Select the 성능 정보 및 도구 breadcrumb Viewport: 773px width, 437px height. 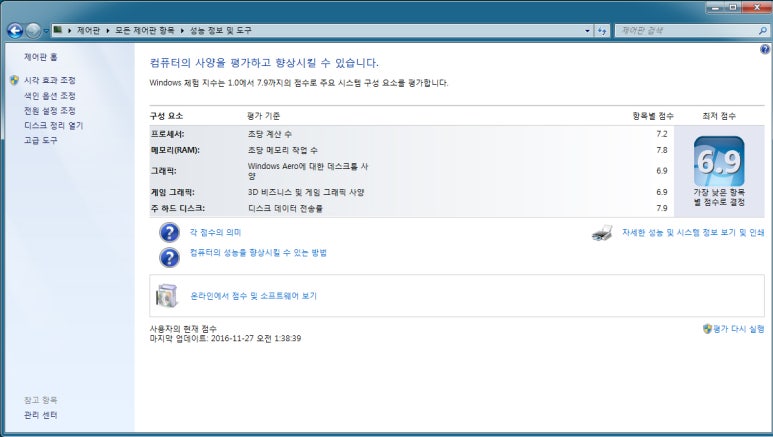(x=221, y=31)
